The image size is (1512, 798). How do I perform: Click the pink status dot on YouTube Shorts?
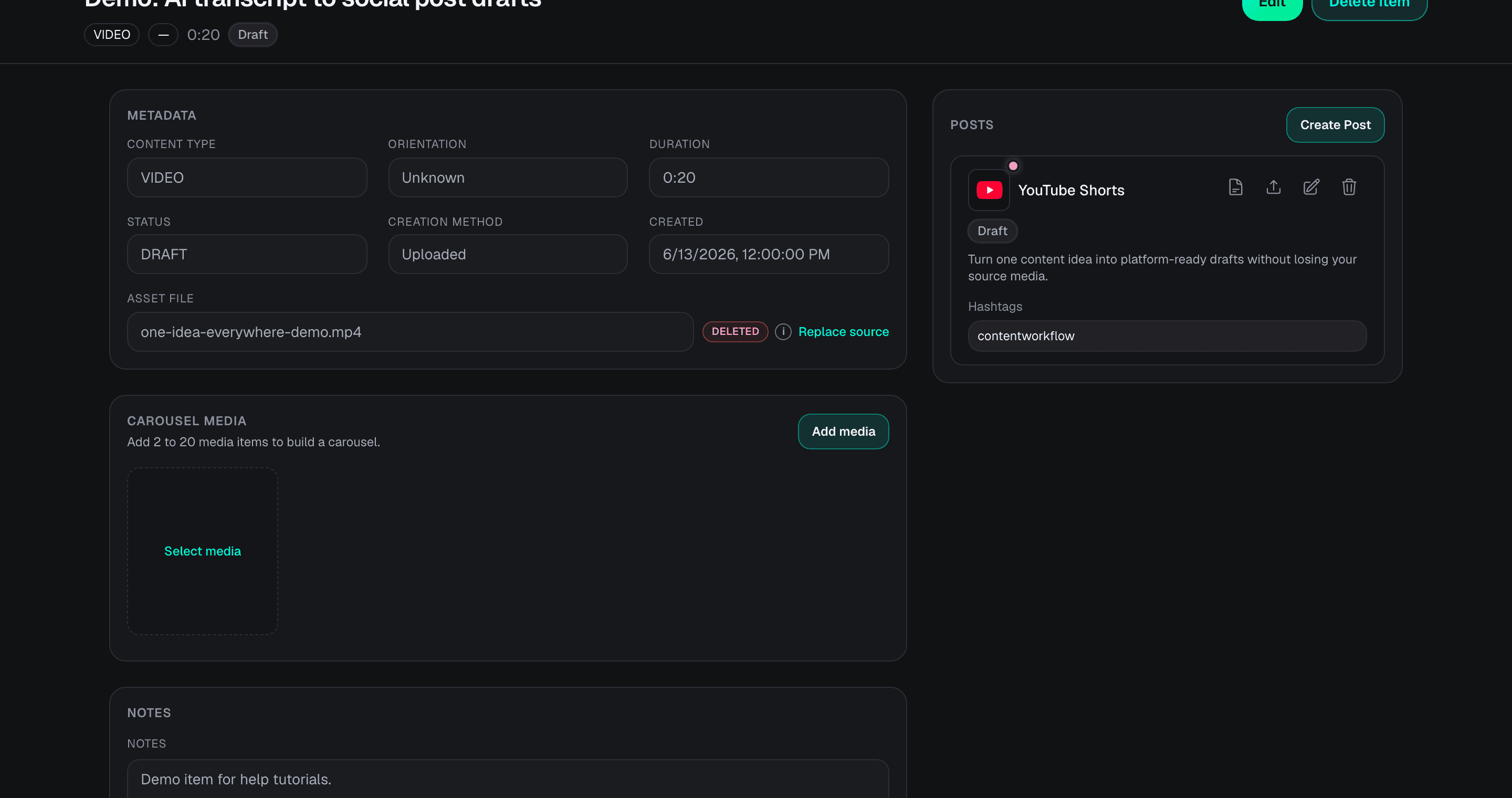1013,166
